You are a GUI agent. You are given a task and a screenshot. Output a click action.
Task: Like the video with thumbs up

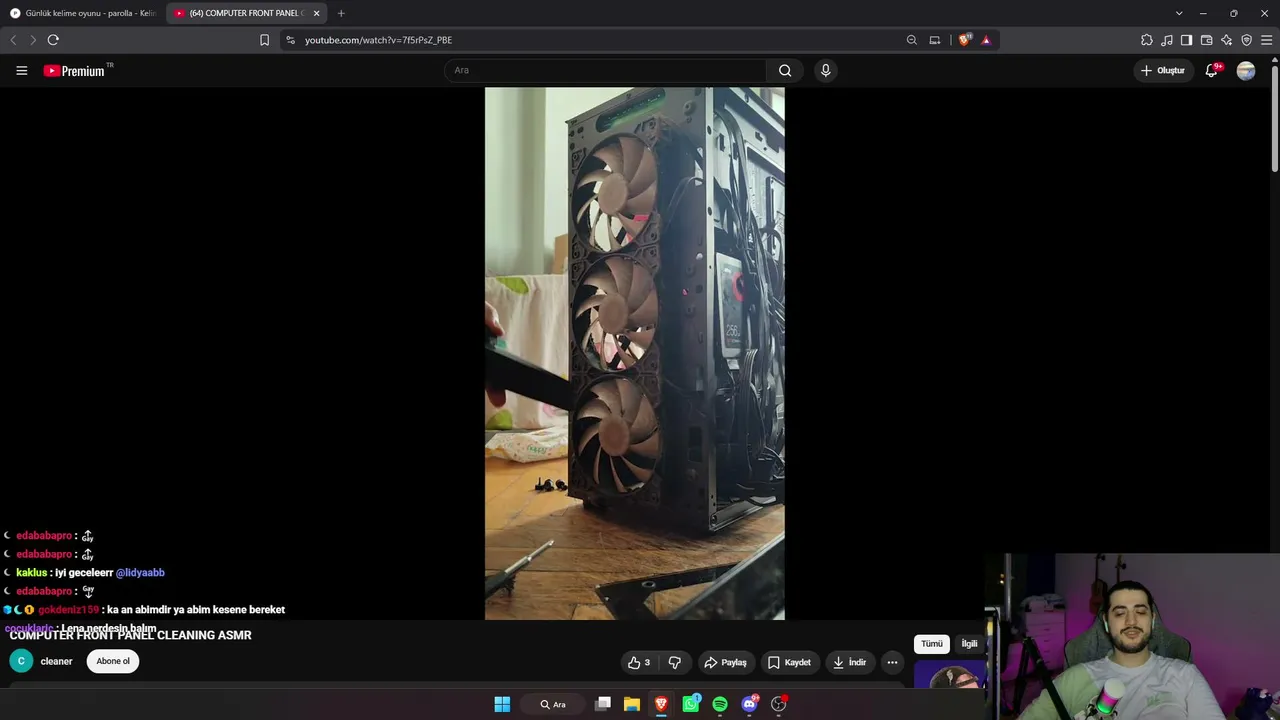click(x=639, y=662)
